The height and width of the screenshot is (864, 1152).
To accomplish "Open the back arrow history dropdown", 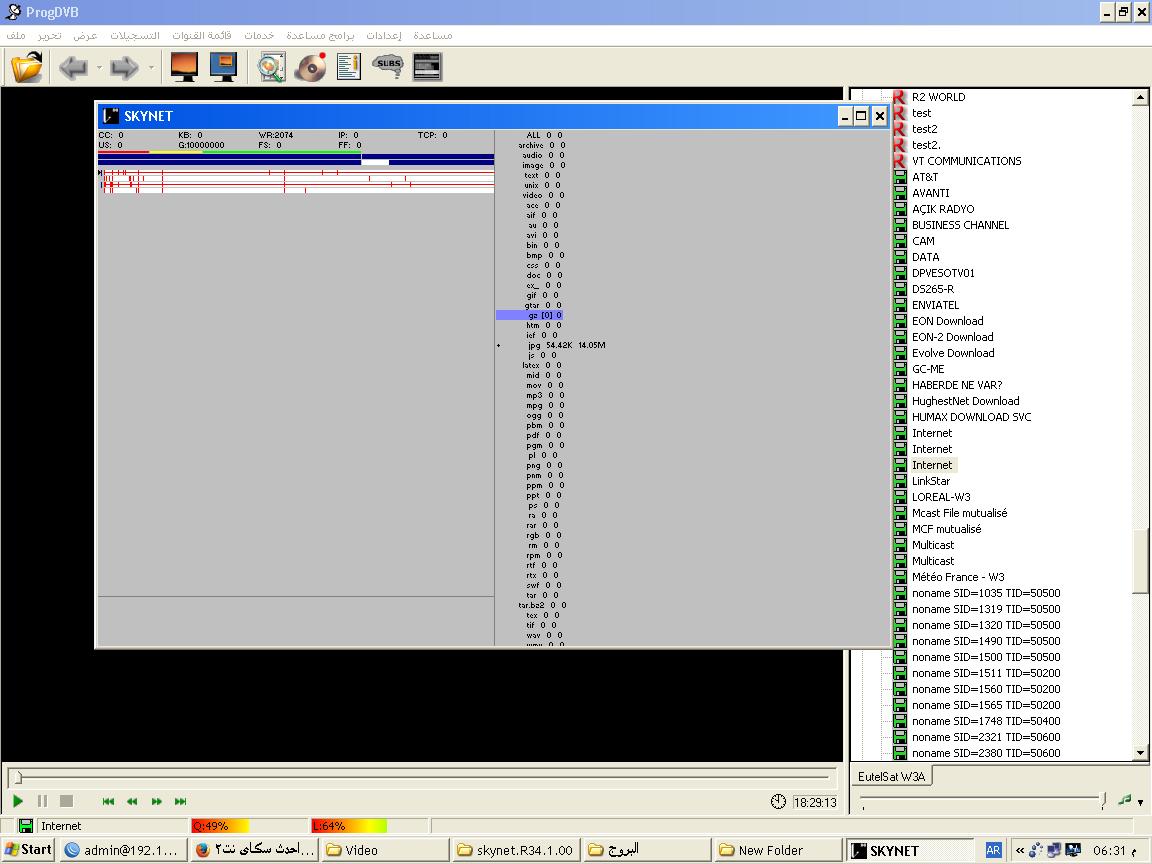I will point(99,68).
